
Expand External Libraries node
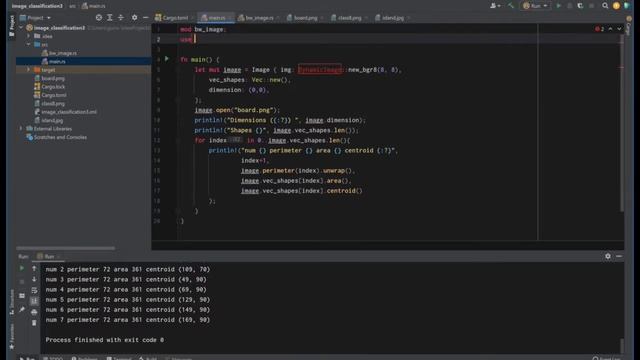pyautogui.click(x=21, y=129)
